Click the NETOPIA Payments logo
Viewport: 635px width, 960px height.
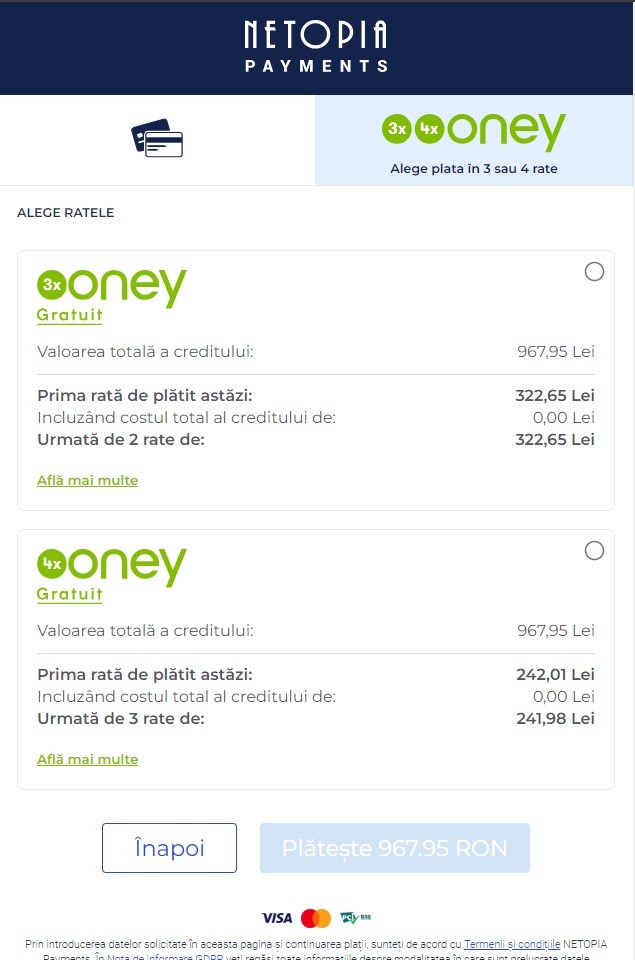point(316,47)
